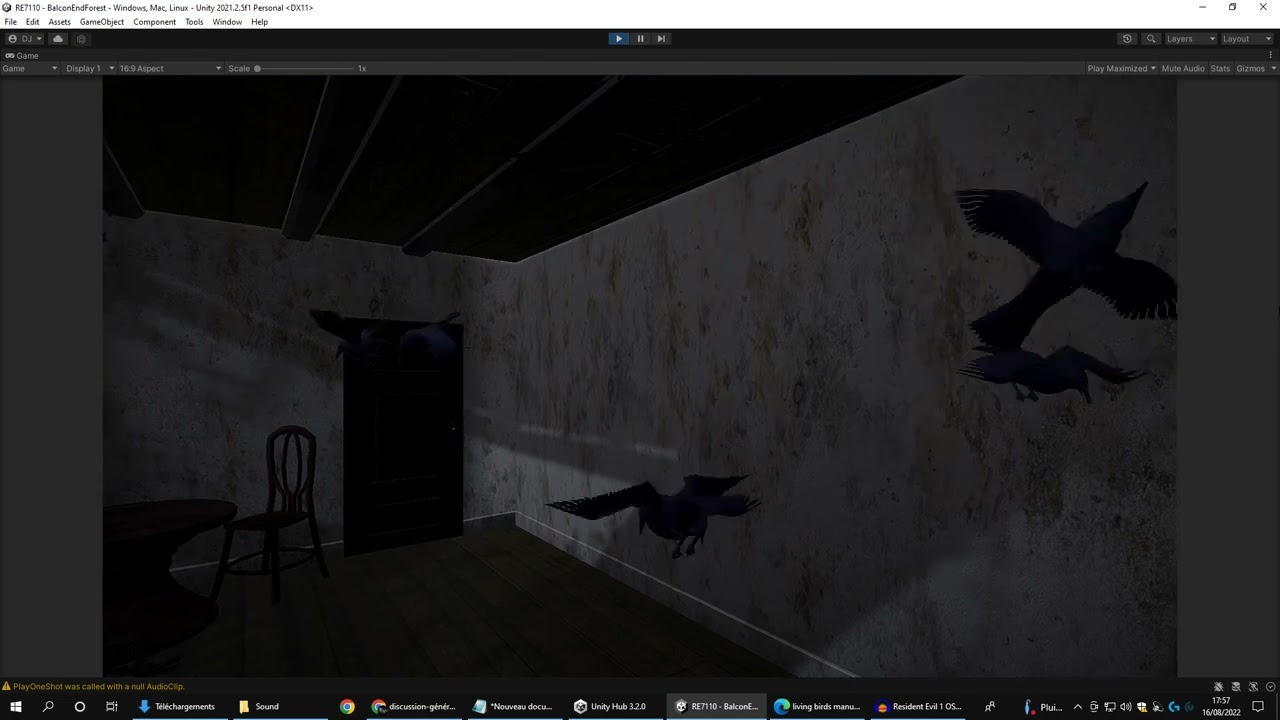
Task: Click the Play button in toolbar
Action: coord(618,39)
